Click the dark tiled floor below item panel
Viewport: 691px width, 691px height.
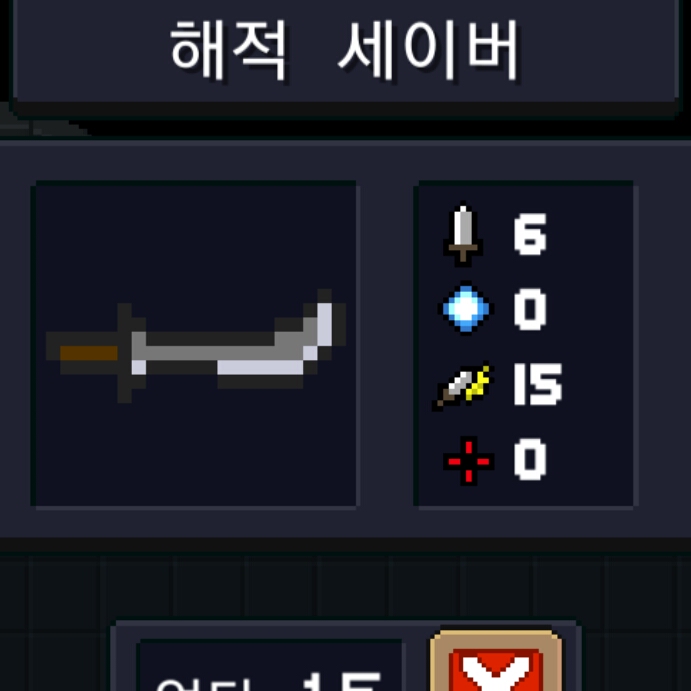click(x=346, y=586)
